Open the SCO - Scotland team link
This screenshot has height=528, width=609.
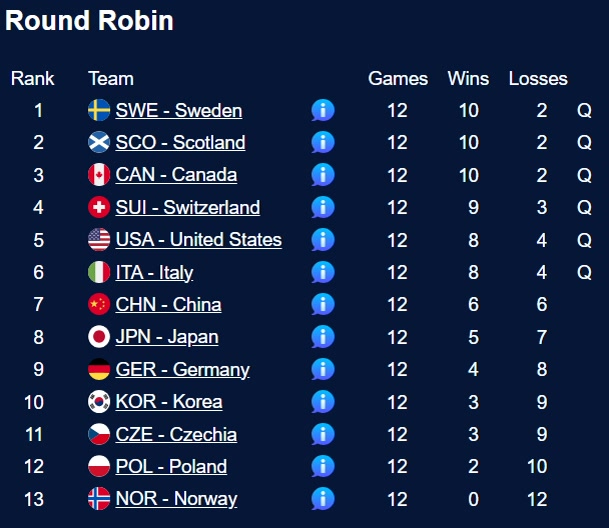pos(180,142)
